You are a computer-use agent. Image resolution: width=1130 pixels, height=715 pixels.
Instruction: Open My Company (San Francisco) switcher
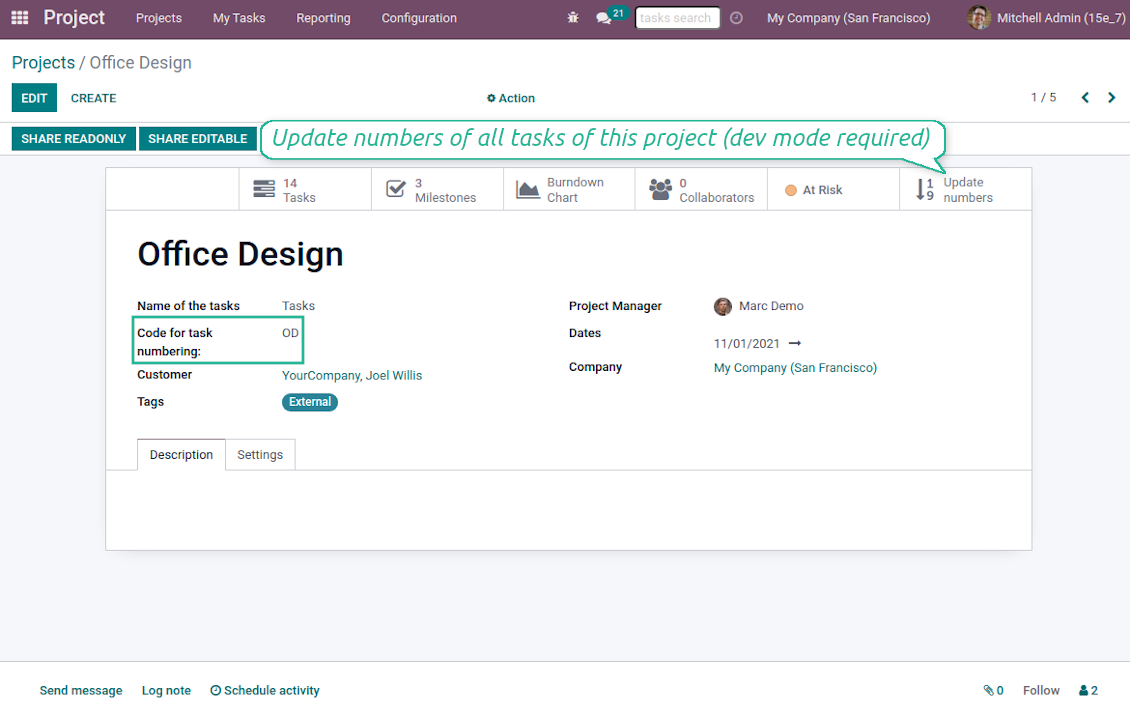[848, 18]
